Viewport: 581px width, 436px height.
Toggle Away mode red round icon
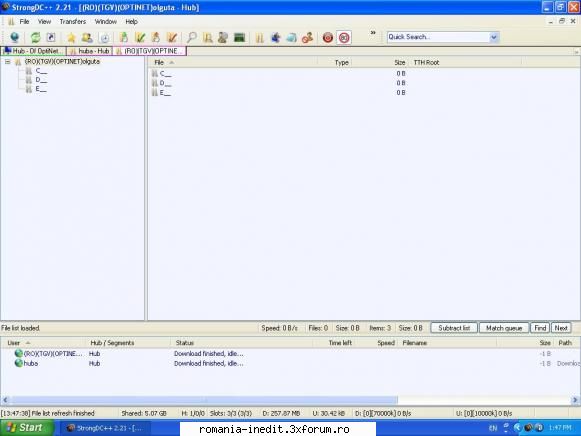pos(328,37)
